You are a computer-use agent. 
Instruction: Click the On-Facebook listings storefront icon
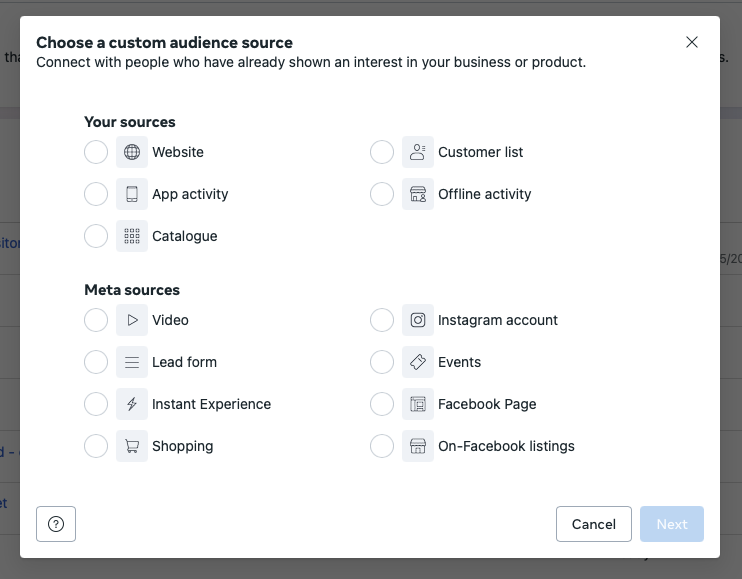(x=418, y=446)
